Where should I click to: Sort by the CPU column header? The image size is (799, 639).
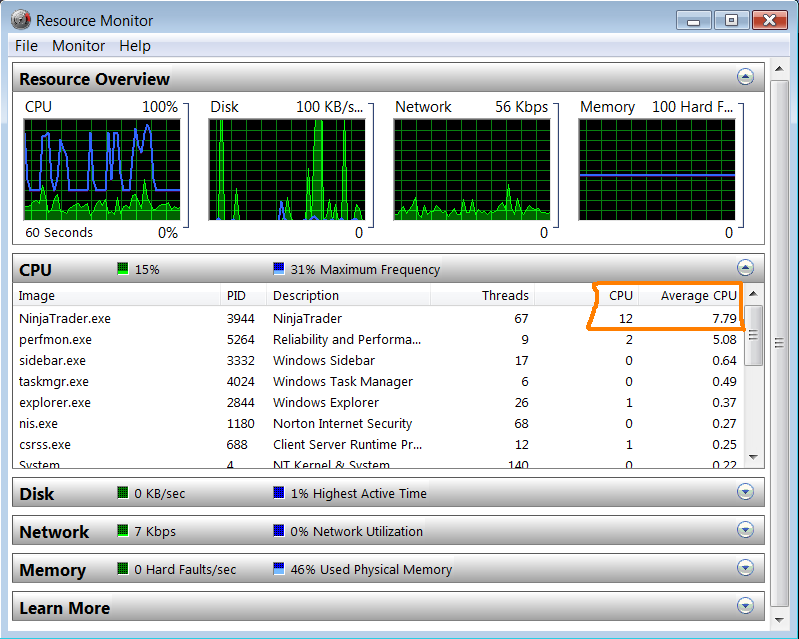586,296
